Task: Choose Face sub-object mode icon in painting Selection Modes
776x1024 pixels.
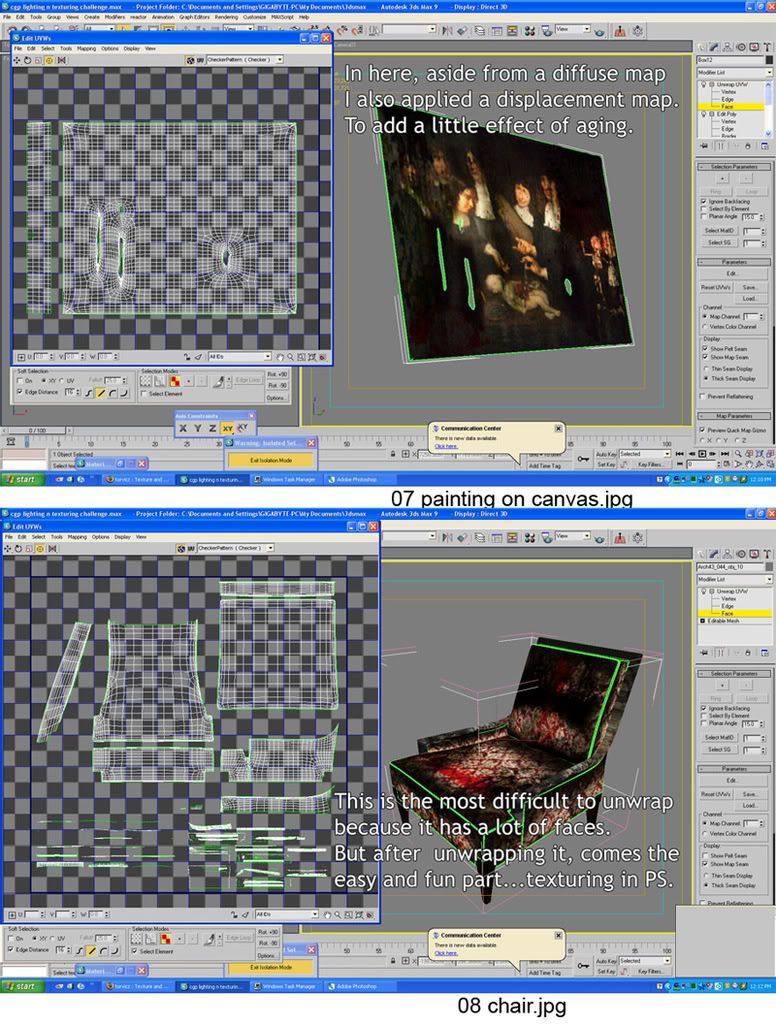Action: [174, 381]
